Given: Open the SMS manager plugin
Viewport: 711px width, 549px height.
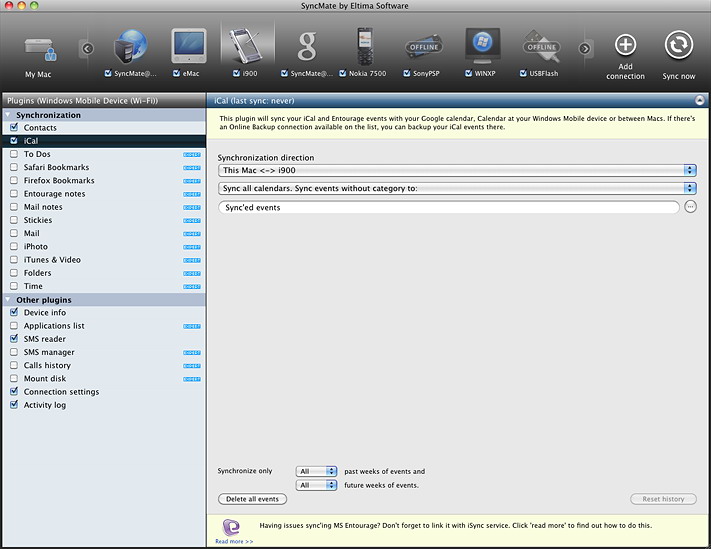Looking at the screenshot, I should click(104, 352).
